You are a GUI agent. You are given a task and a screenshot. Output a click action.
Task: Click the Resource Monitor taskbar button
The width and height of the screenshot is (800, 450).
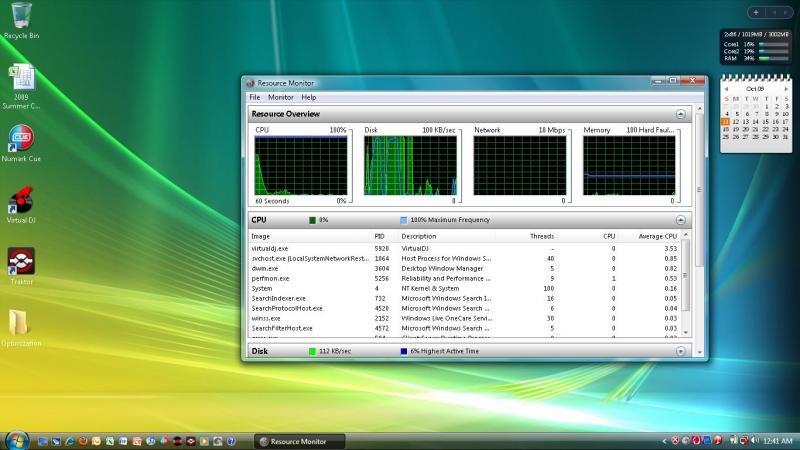[x=299, y=441]
